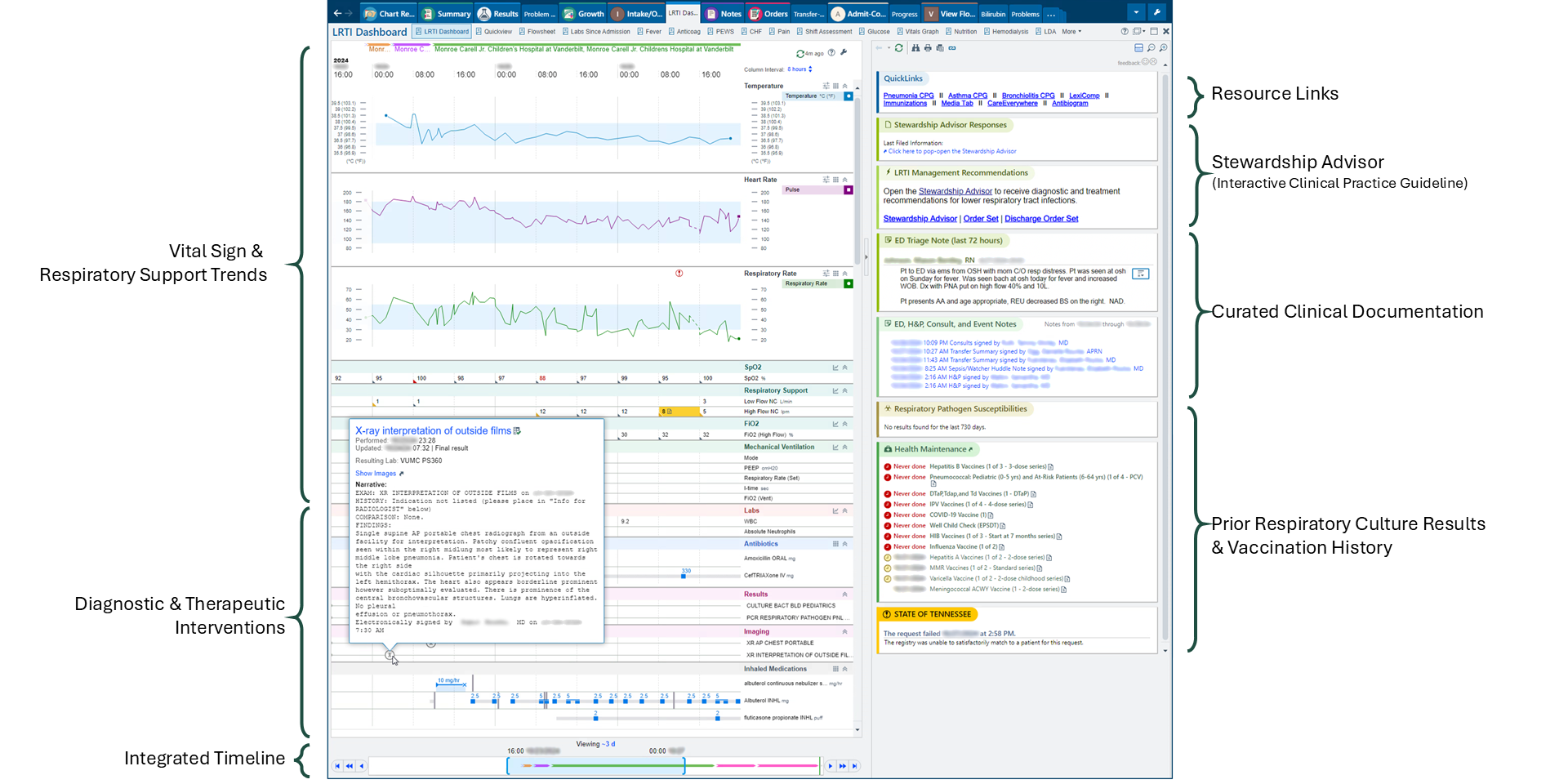Click the sidebar zoom in magnifier icon
Screen dimensions: 1568x784
tap(1163, 48)
